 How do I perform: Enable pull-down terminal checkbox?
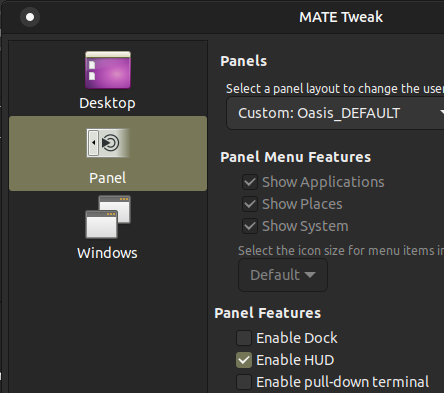244,382
